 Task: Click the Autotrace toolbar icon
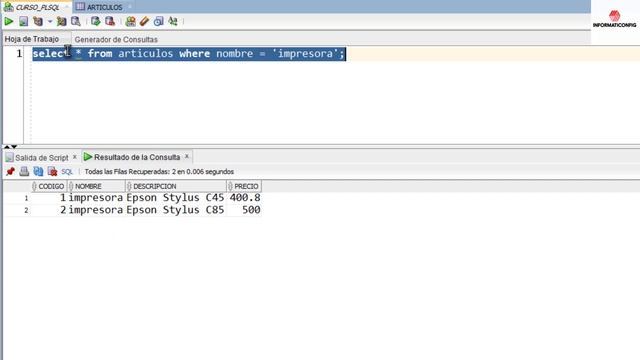61,21
